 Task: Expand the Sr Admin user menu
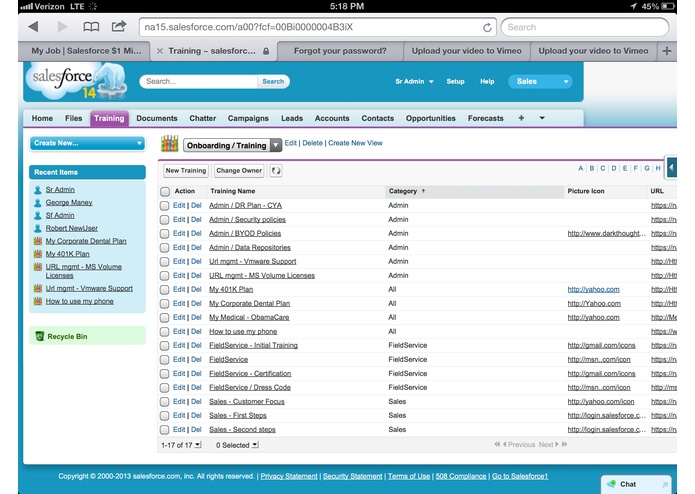pyautogui.click(x=414, y=82)
